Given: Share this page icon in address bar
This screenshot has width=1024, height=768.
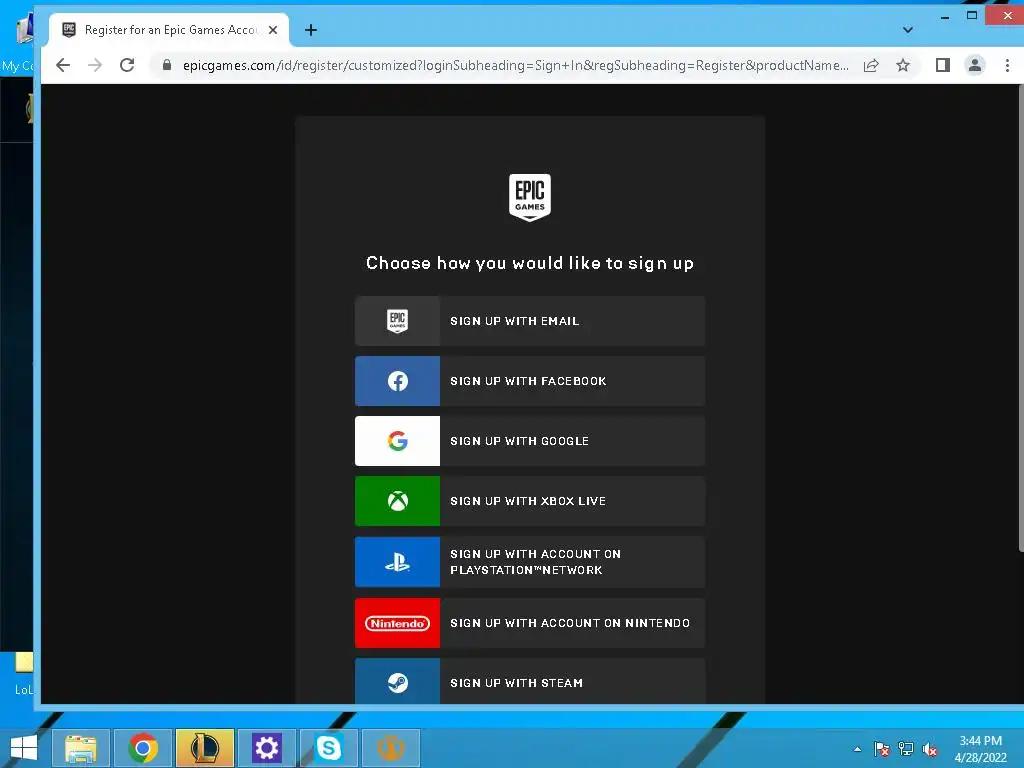Looking at the screenshot, I should (871, 65).
